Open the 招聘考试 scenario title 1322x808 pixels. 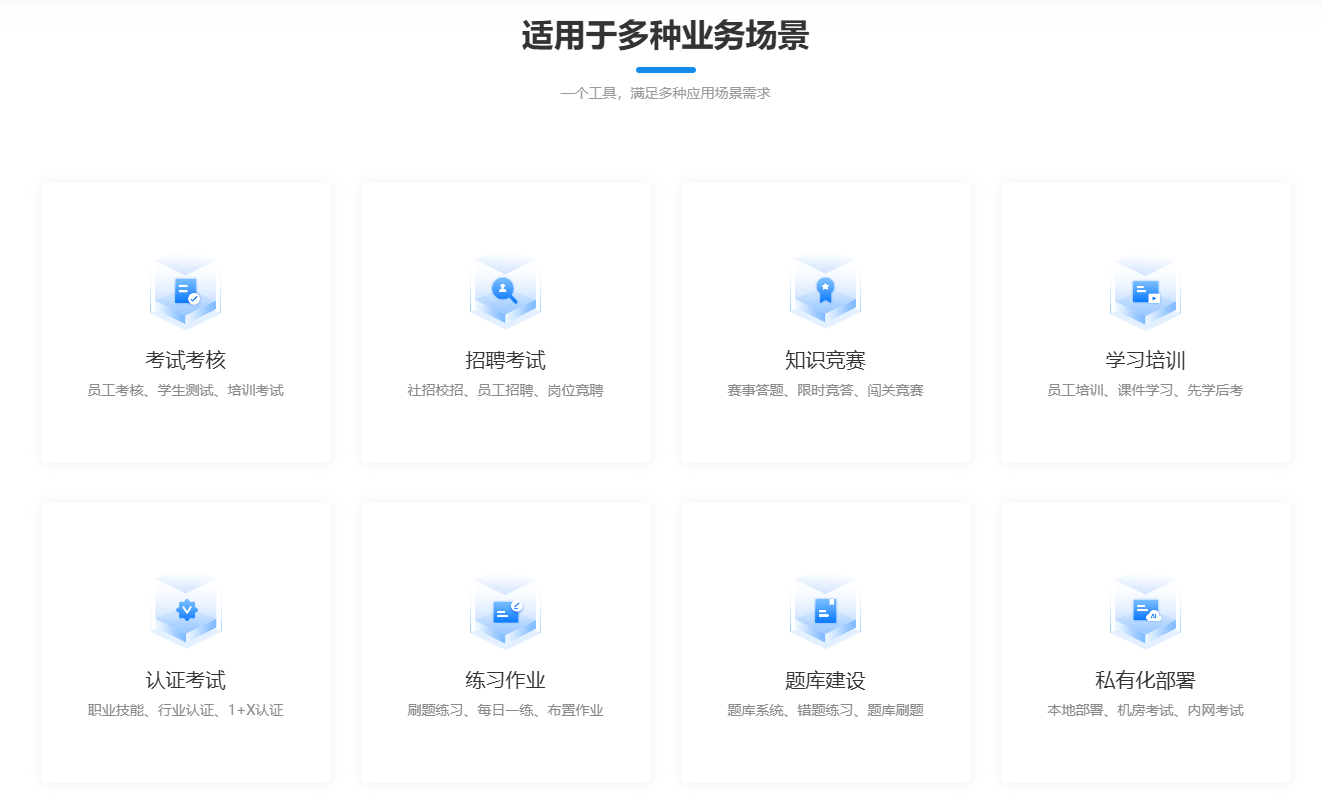[505, 360]
